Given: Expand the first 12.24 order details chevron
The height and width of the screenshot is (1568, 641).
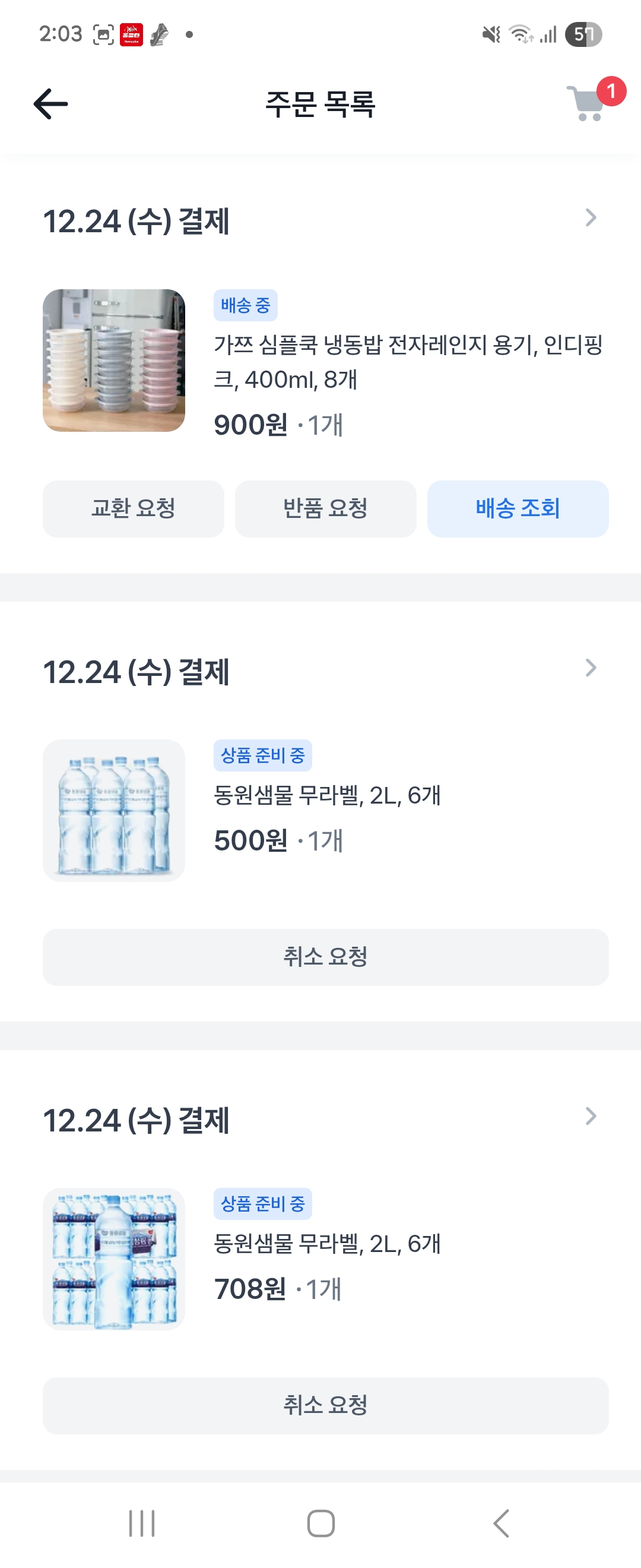Looking at the screenshot, I should (590, 218).
